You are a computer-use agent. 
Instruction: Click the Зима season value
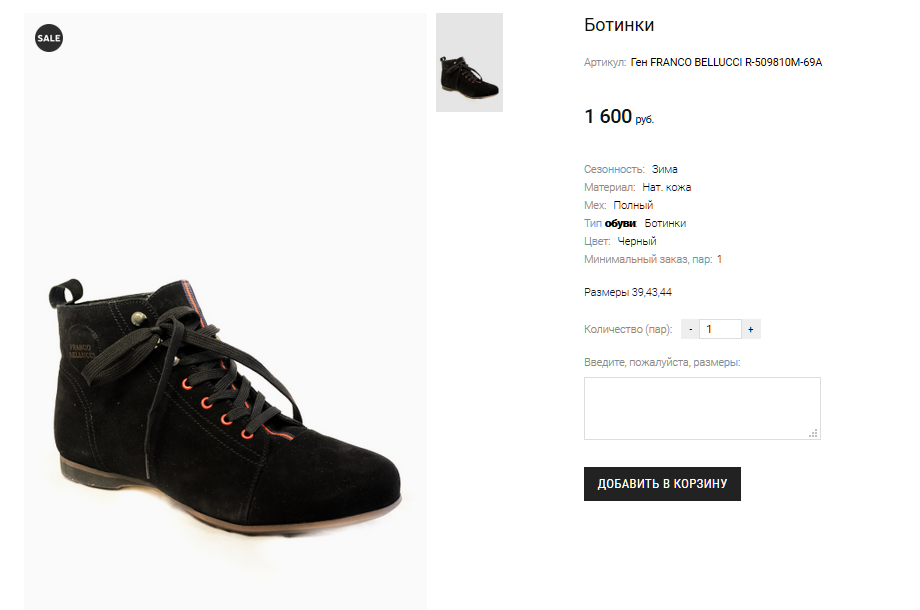[x=665, y=169]
